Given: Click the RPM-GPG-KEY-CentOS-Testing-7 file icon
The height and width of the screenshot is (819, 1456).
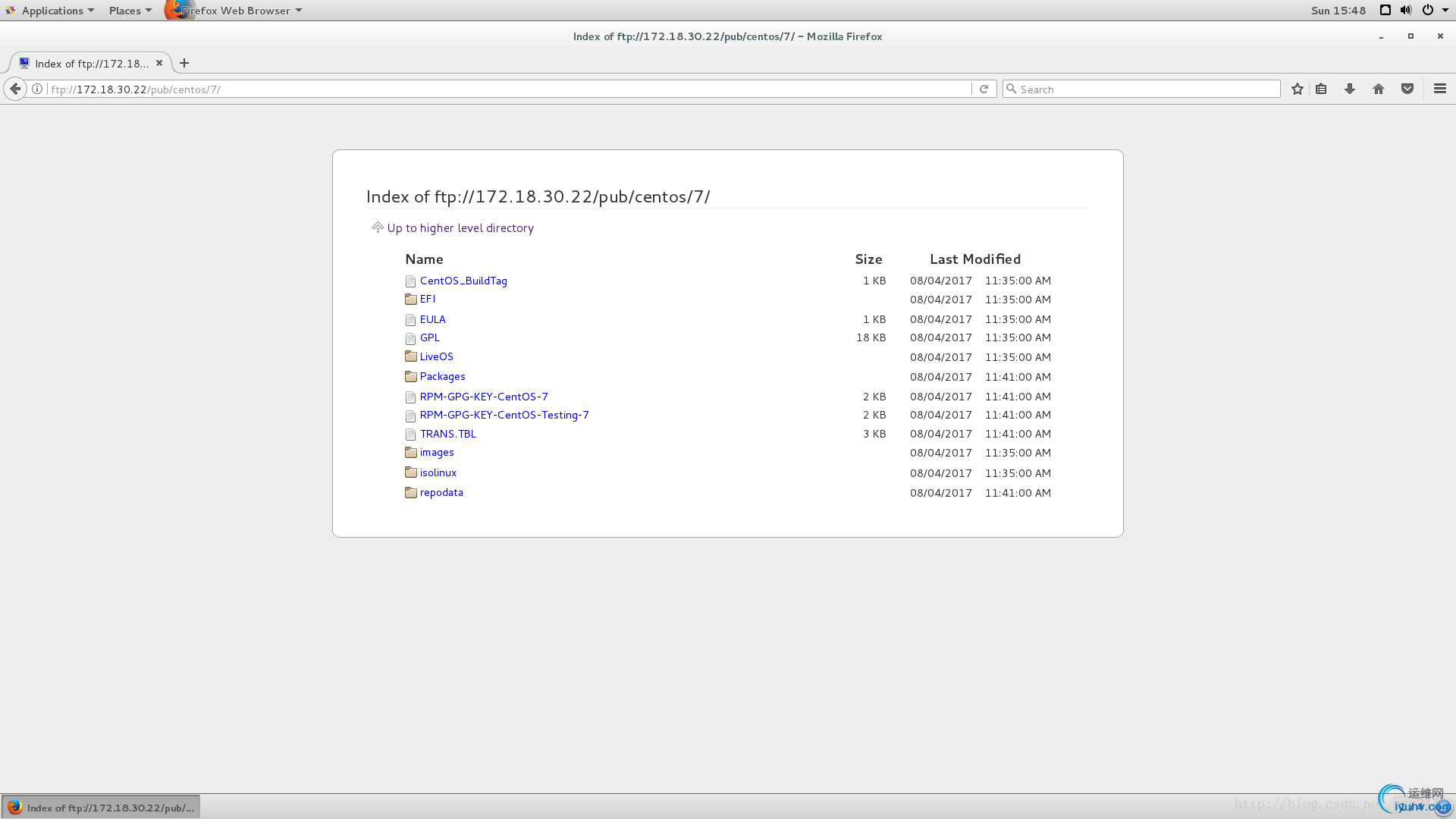Looking at the screenshot, I should pos(410,416).
